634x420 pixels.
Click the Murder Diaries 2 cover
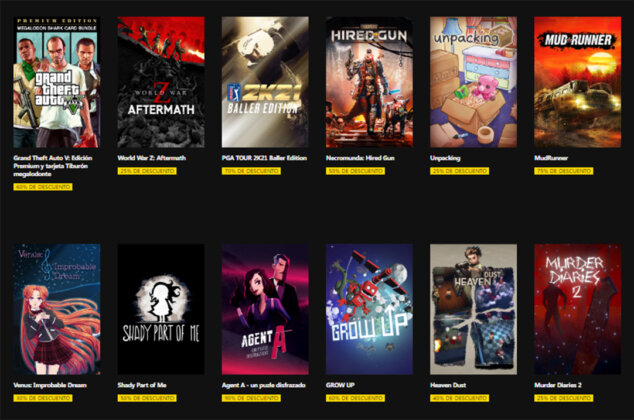(577, 309)
